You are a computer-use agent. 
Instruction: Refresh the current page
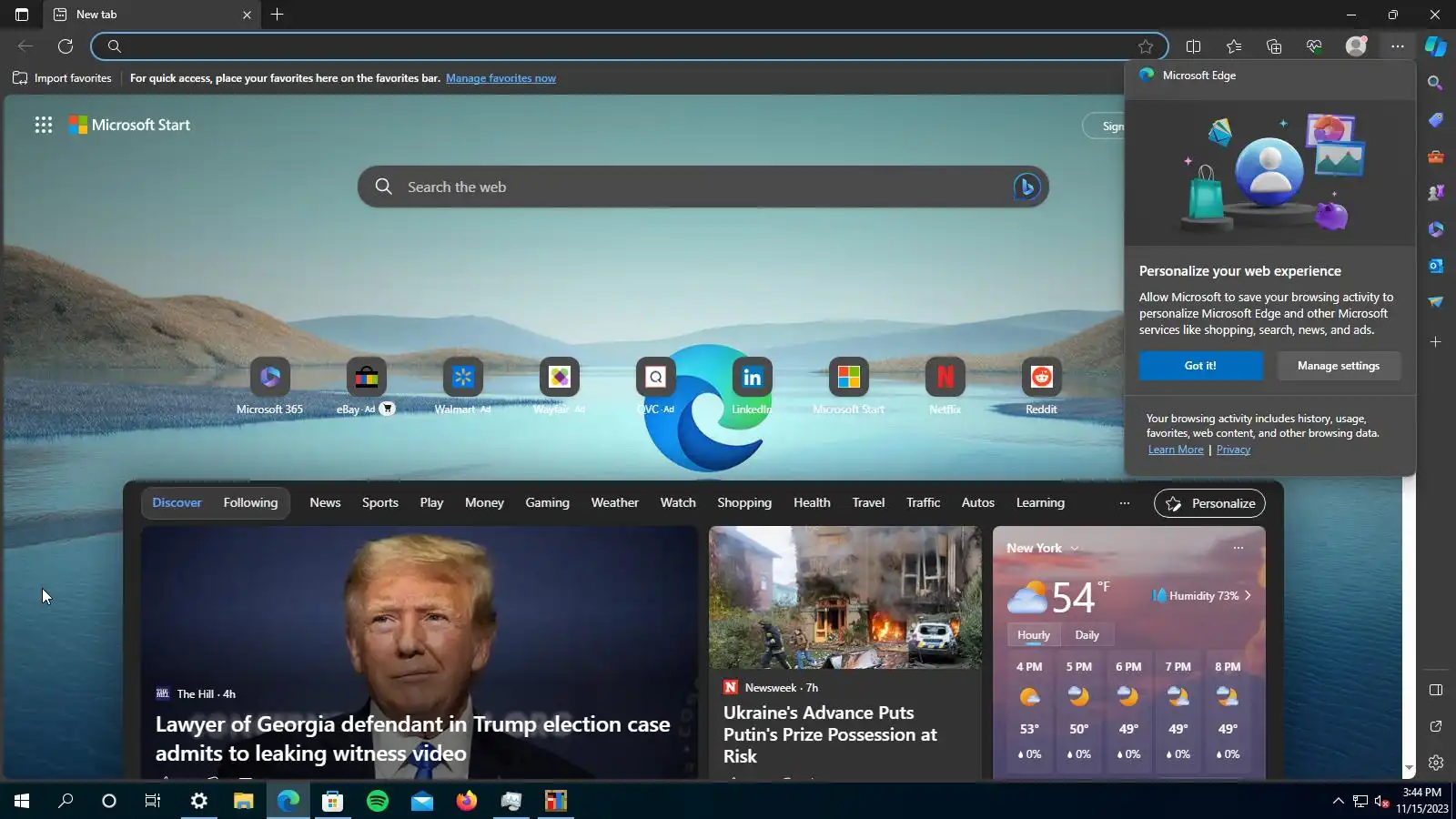click(x=66, y=46)
